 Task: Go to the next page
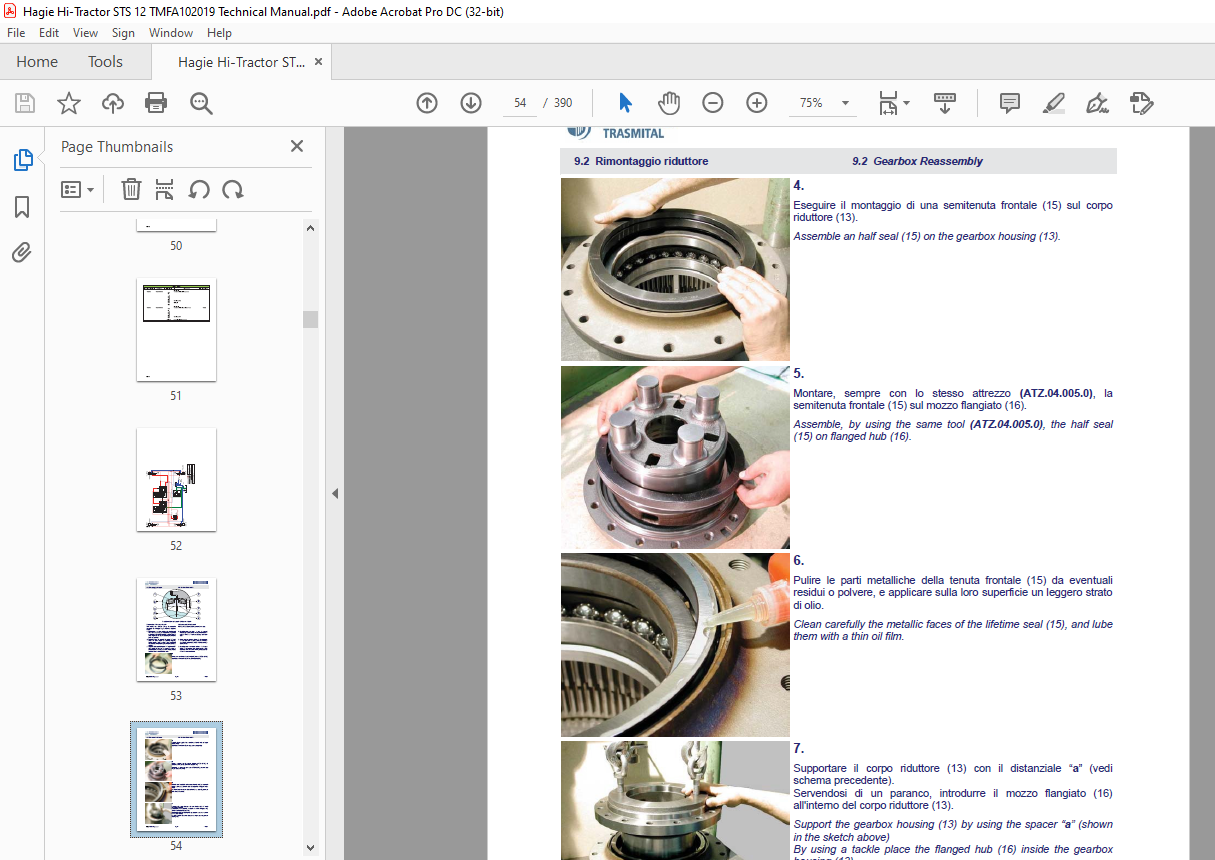point(471,103)
